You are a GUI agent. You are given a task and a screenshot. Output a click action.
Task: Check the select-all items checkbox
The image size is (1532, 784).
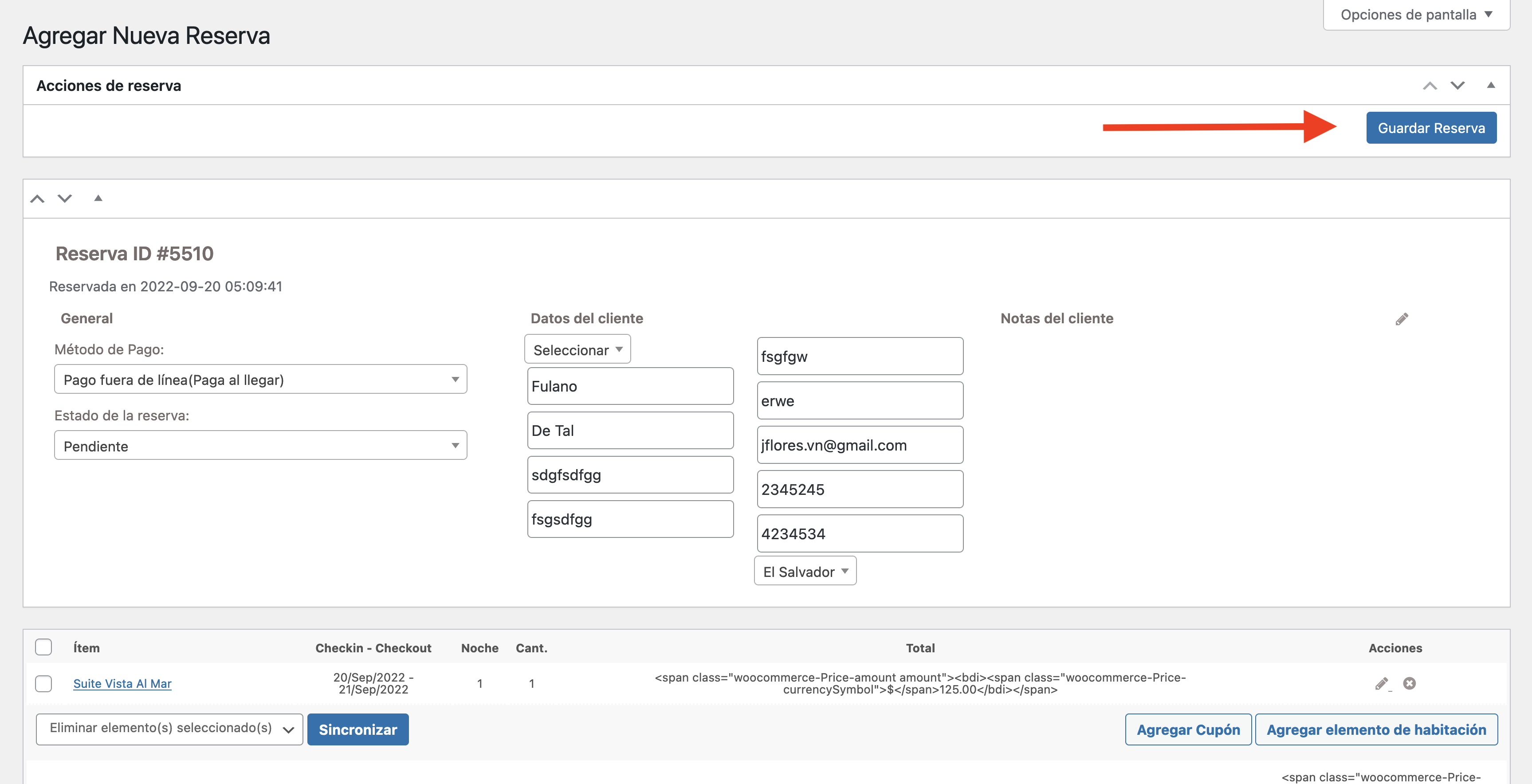43,647
